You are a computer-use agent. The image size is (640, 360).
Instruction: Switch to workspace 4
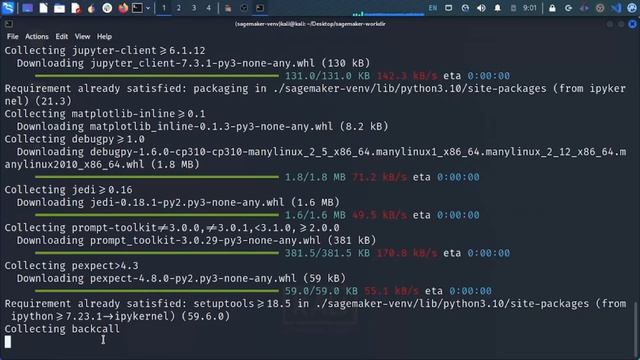[x=209, y=8]
